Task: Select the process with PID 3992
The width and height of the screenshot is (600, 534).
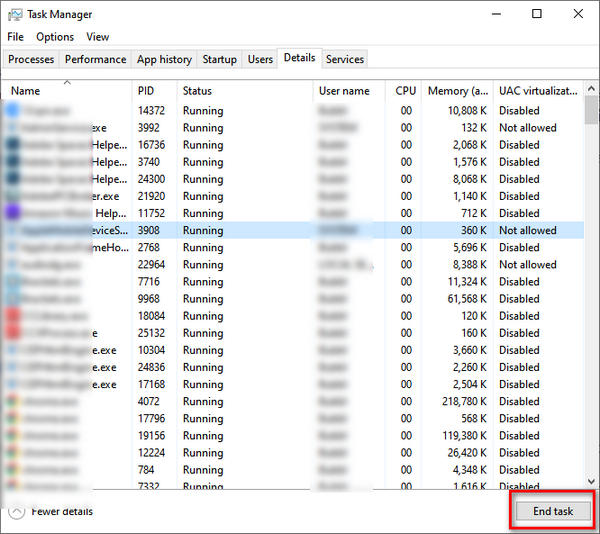Action: (x=293, y=128)
